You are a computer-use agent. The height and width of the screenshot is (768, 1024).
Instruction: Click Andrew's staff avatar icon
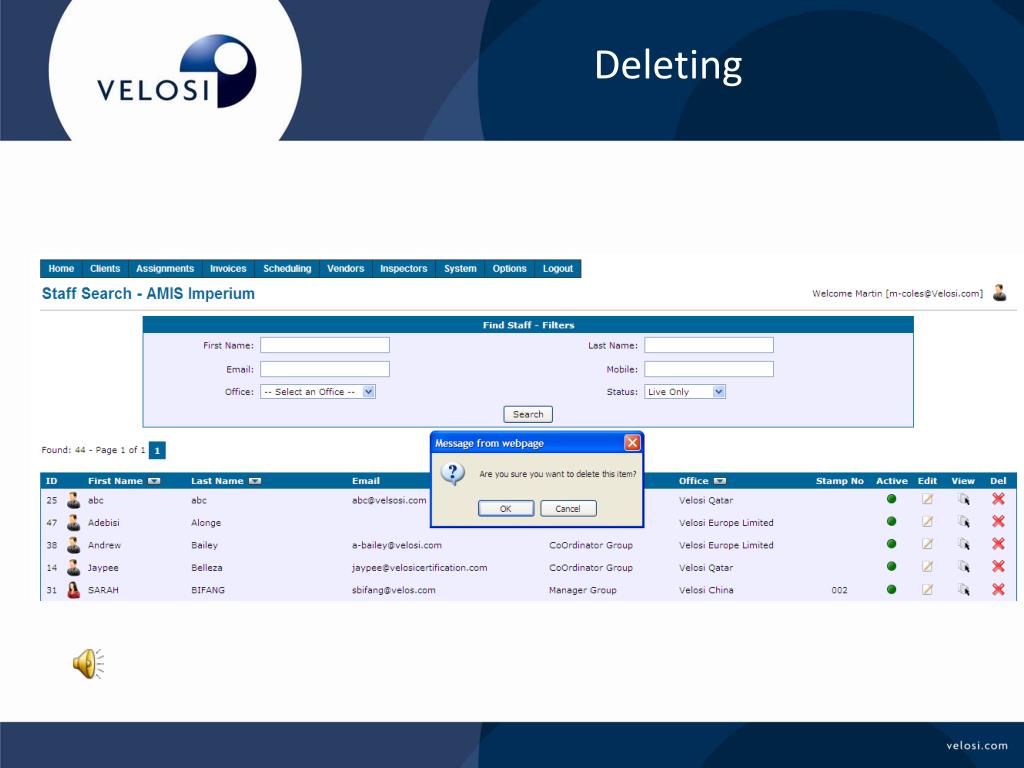coord(73,545)
